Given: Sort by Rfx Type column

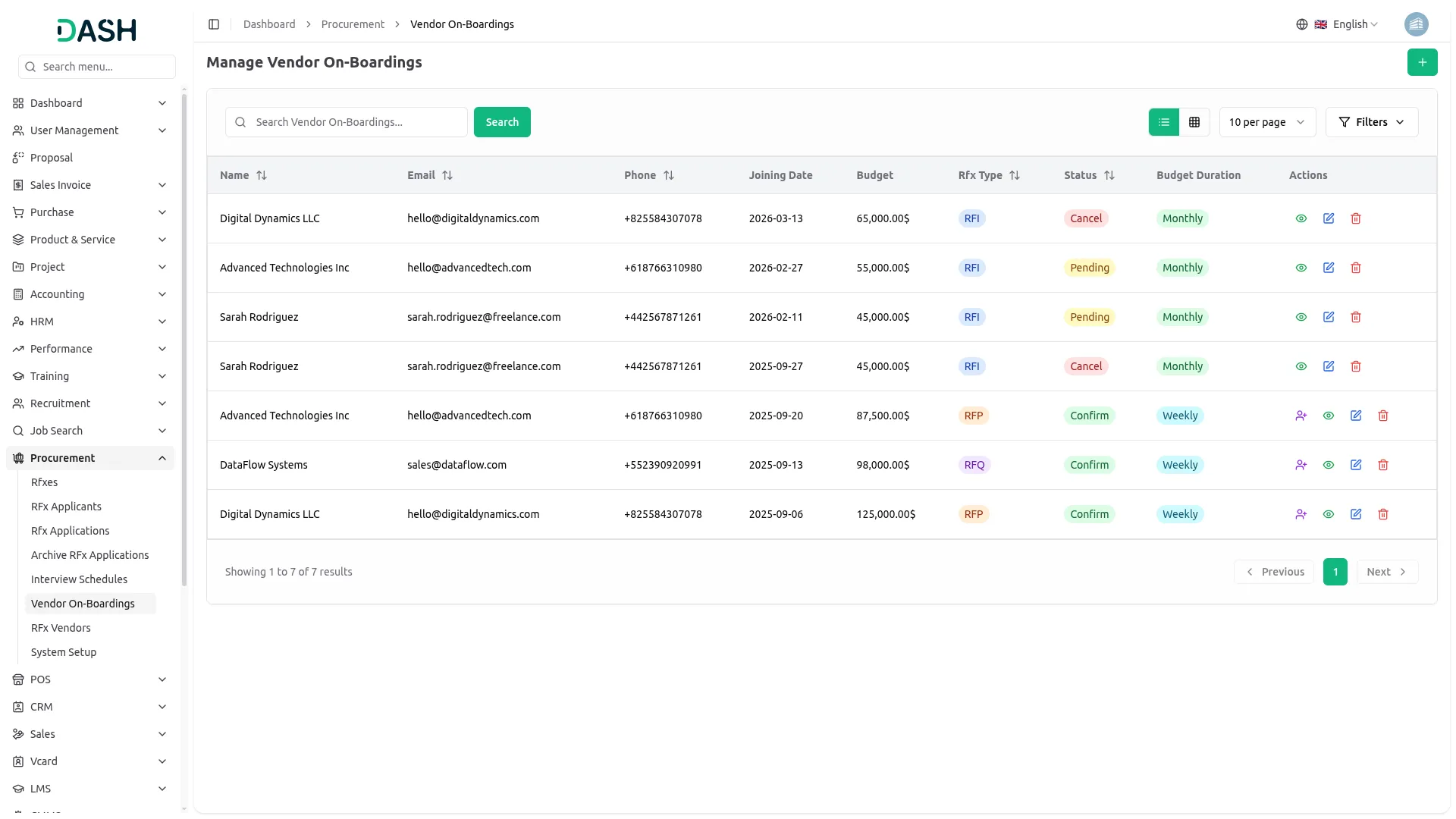Looking at the screenshot, I should [x=1014, y=175].
